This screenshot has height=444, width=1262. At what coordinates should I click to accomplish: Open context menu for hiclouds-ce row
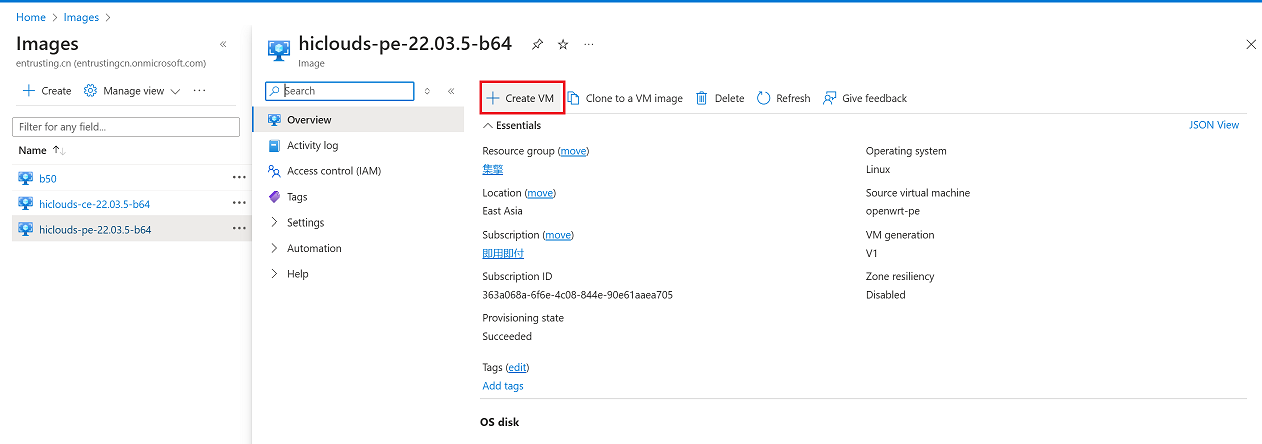pyautogui.click(x=239, y=203)
